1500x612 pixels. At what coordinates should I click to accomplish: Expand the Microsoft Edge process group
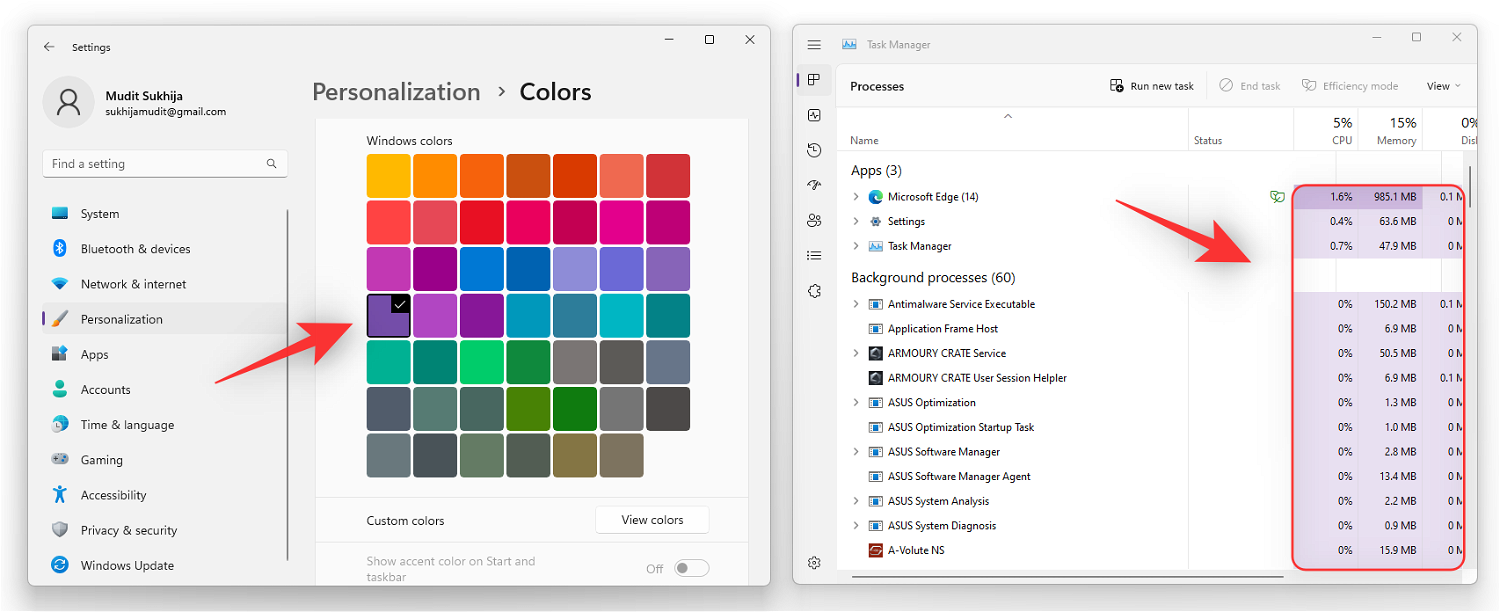pos(855,196)
